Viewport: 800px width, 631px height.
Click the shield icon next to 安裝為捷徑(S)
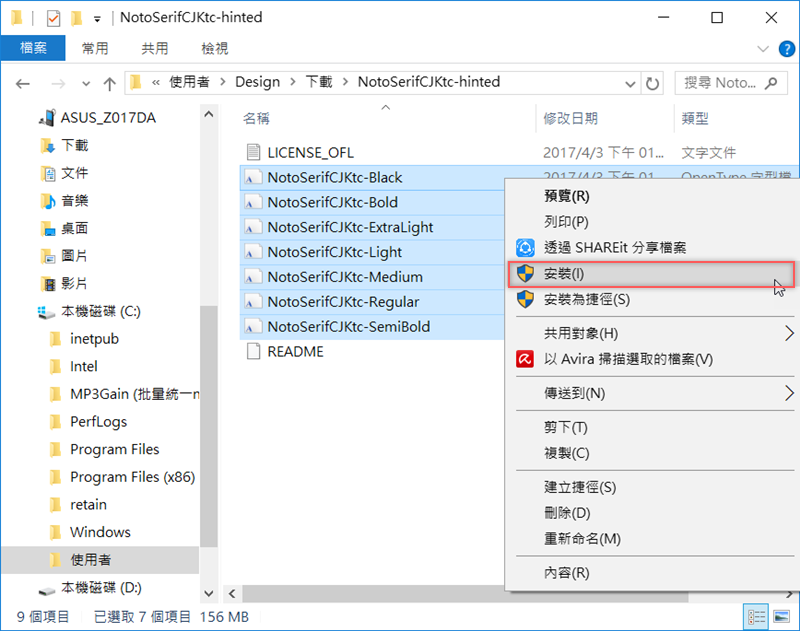pyautogui.click(x=525, y=299)
